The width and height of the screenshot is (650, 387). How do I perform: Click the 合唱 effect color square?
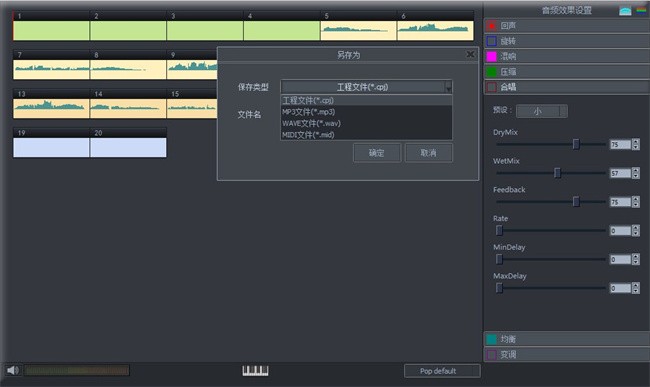click(492, 87)
